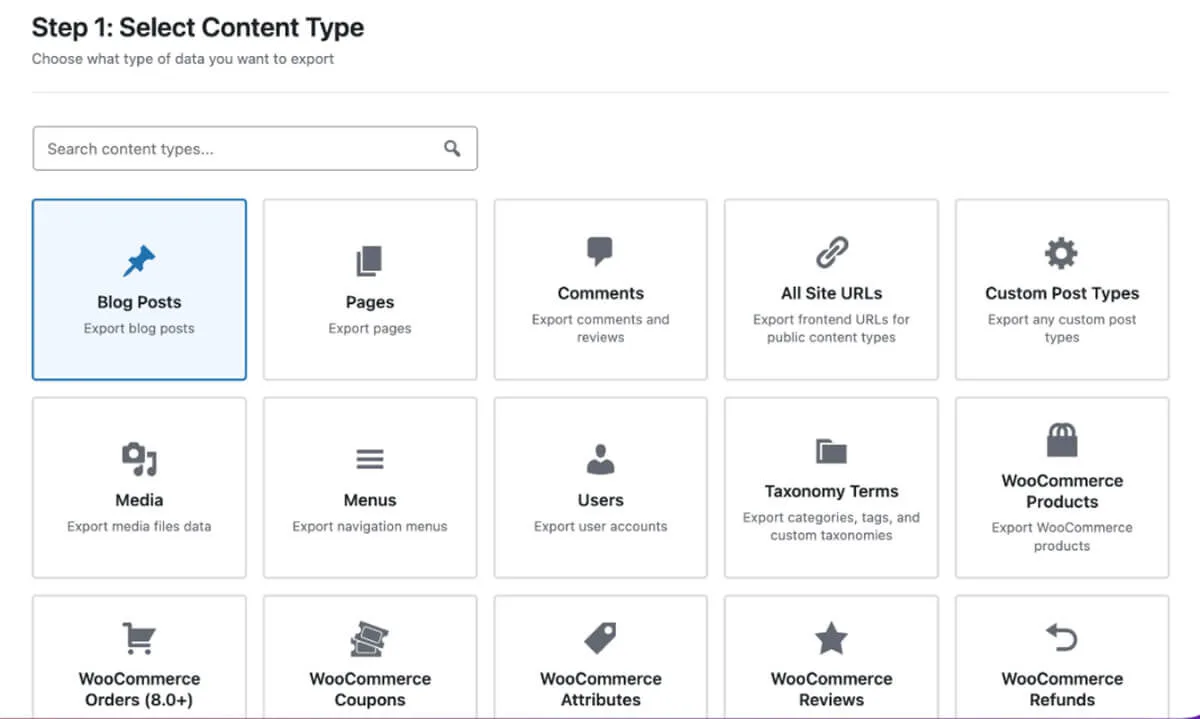
Task: Click the Menus hamburger lines icon
Action: pos(370,460)
